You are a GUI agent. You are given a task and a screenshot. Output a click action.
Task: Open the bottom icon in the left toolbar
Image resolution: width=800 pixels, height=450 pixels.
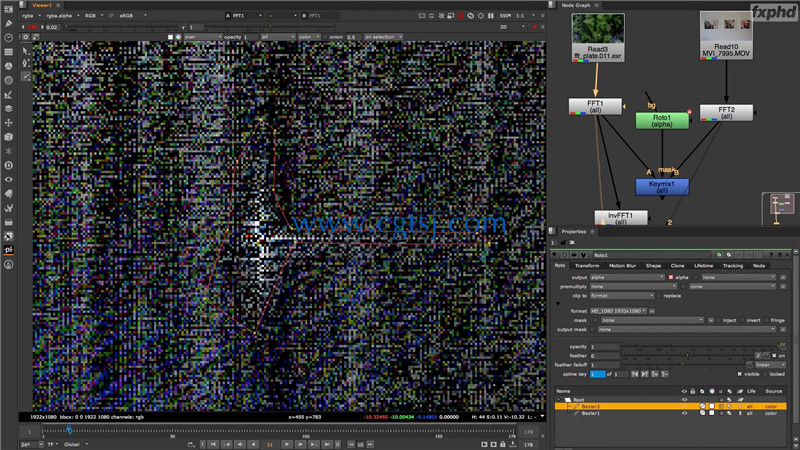pyautogui.click(x=8, y=264)
